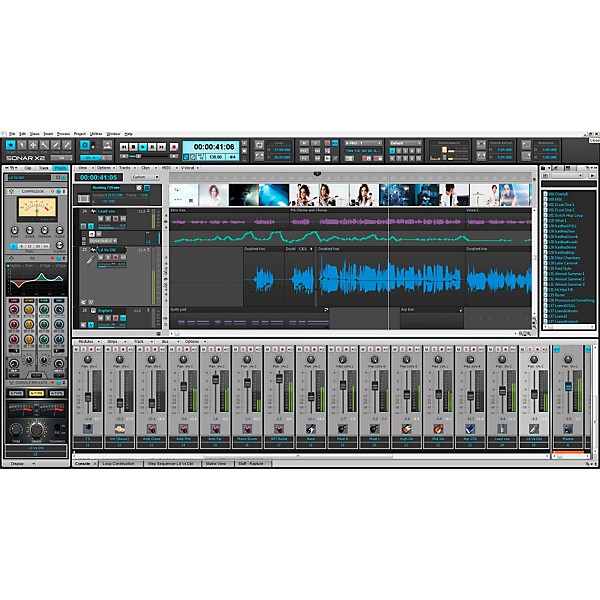
Task: Click the Master strip speaker icon
Action: (568, 429)
